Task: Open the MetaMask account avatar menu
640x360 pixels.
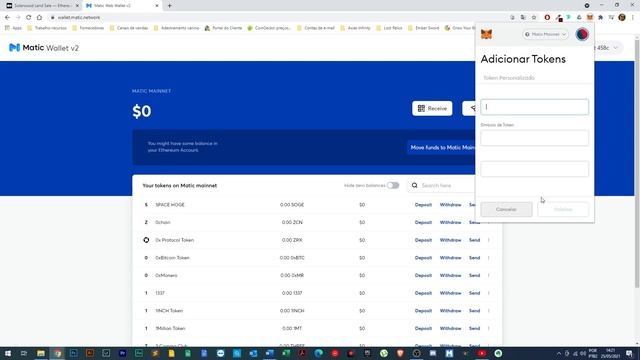Action: (x=582, y=34)
